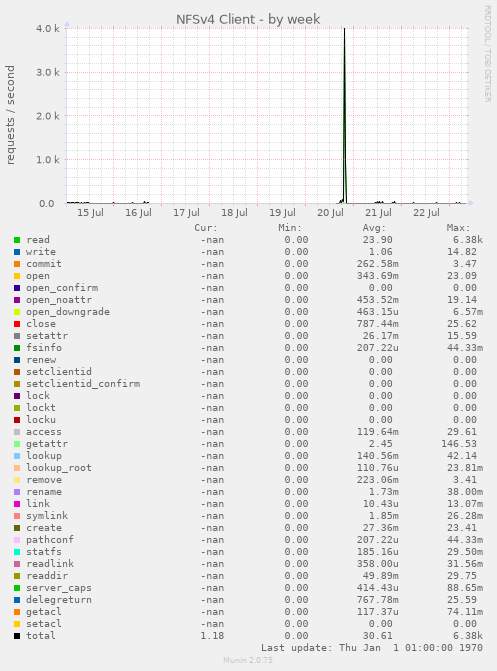Click the light green getattr swatch
This screenshot has height=671, width=497.
[17, 444]
